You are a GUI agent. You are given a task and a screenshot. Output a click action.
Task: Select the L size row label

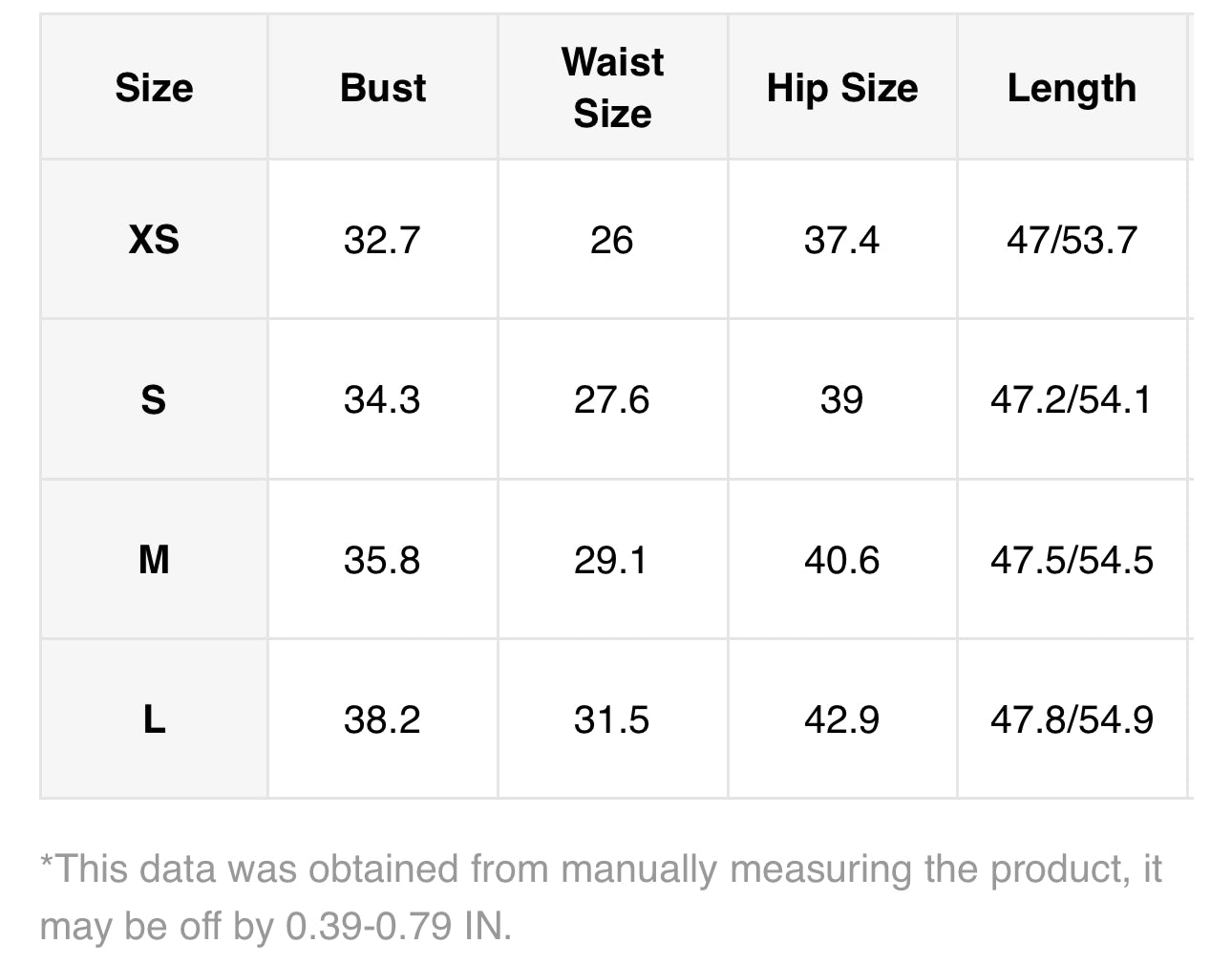(x=154, y=719)
